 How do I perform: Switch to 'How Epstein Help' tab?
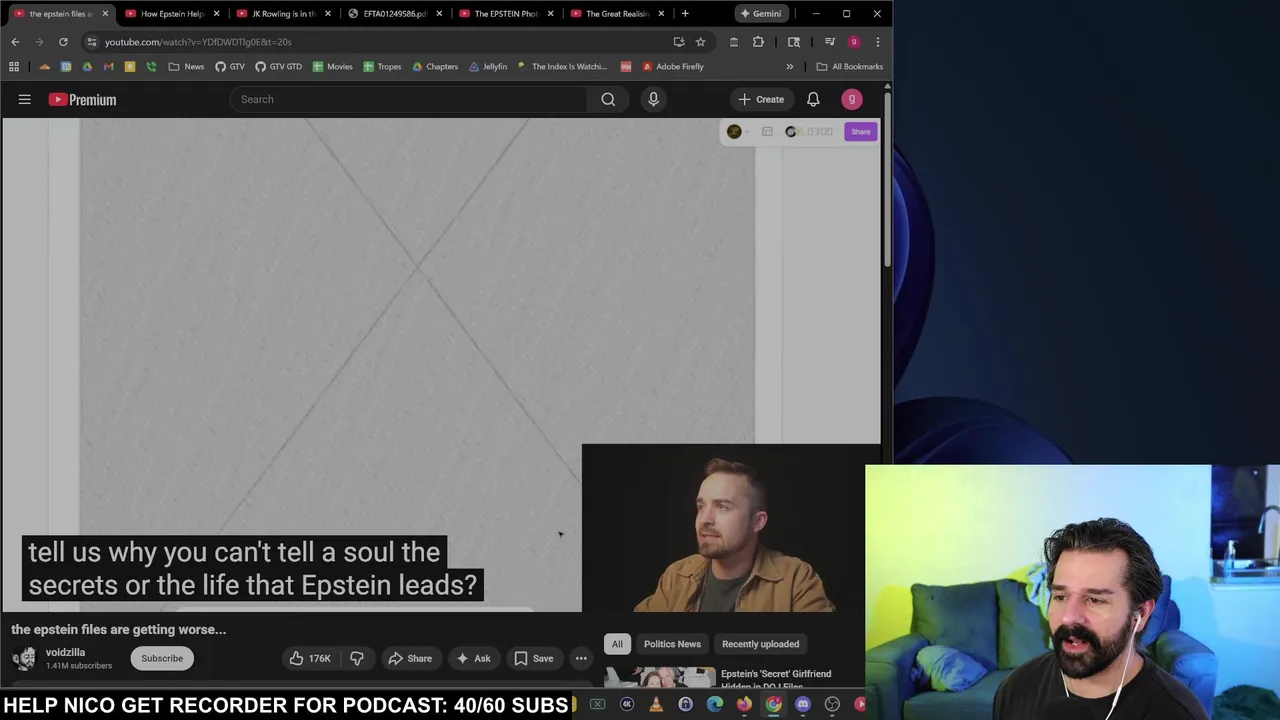(x=171, y=14)
